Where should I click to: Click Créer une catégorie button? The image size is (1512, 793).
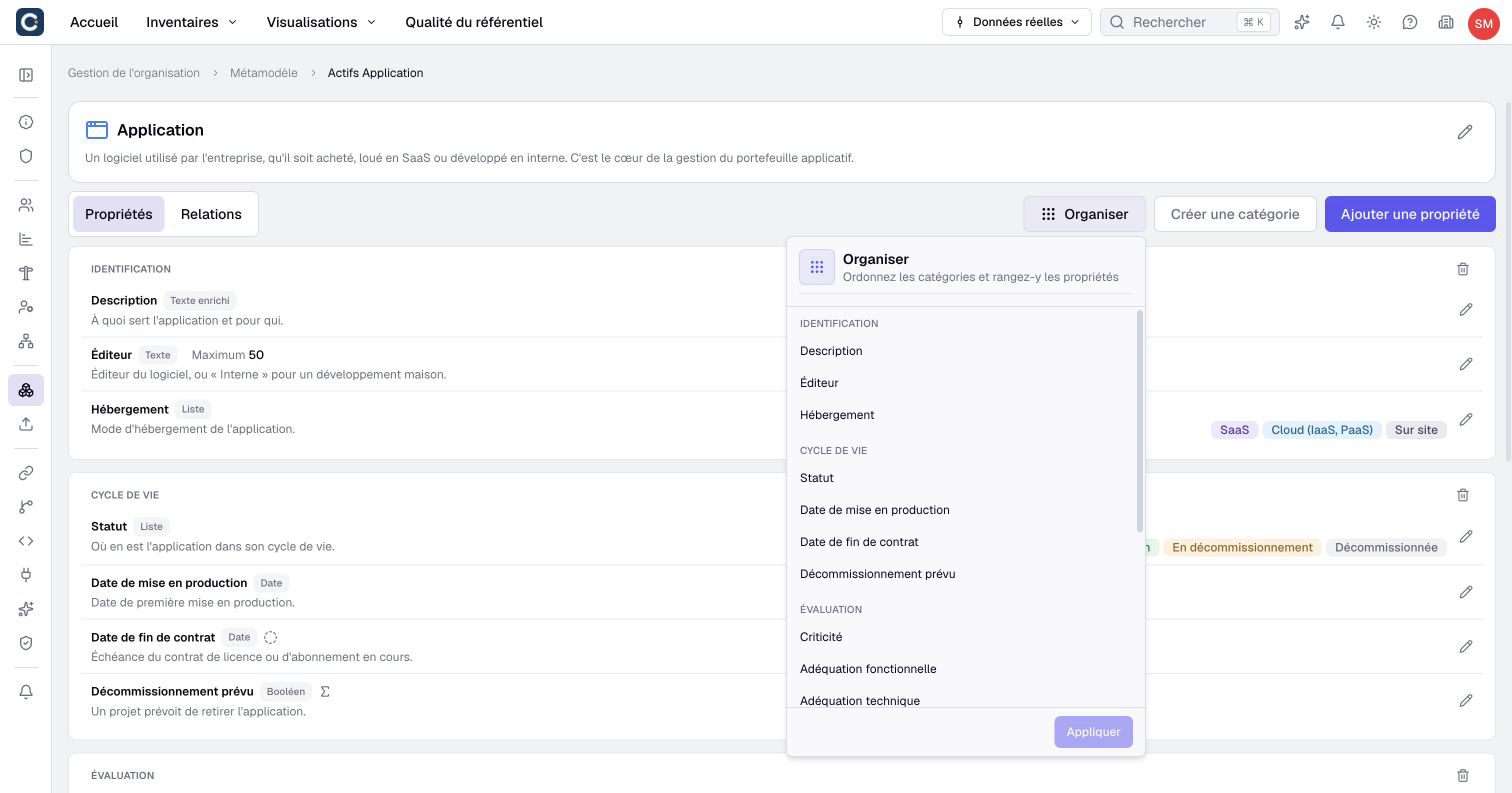tap(1235, 214)
